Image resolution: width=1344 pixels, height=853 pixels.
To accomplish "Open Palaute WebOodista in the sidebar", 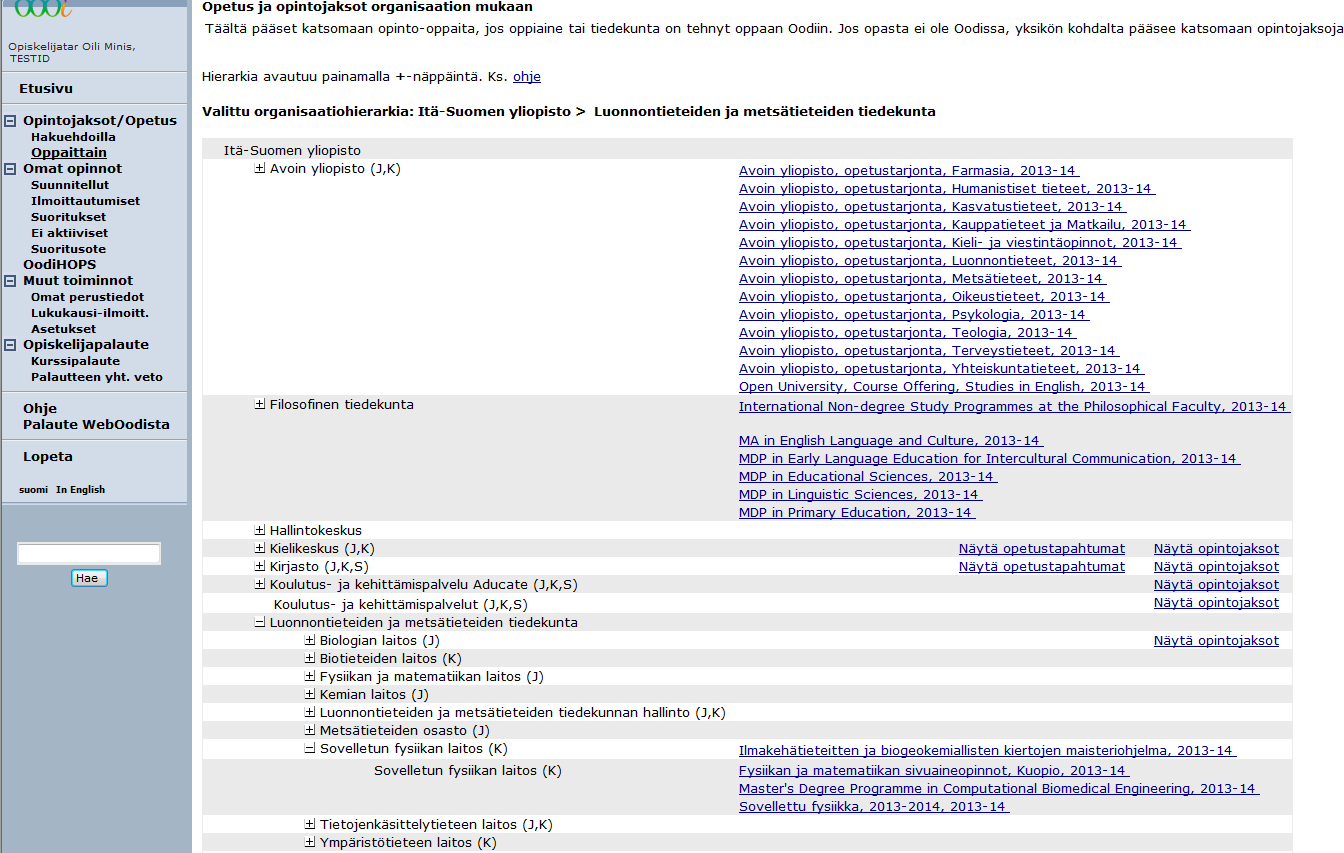I will click(x=96, y=424).
